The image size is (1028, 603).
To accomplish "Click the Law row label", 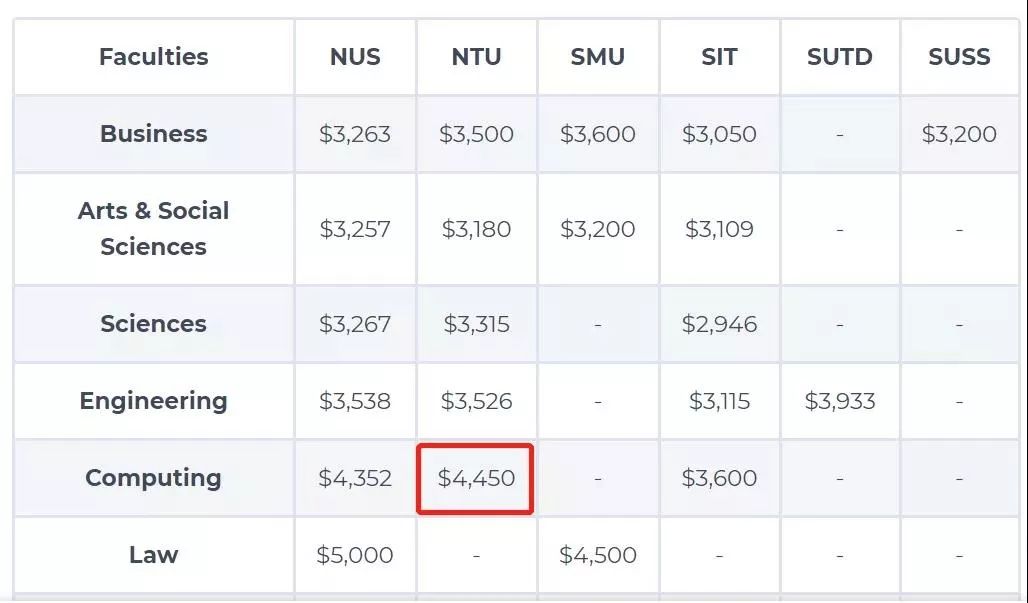I will click(x=153, y=555).
